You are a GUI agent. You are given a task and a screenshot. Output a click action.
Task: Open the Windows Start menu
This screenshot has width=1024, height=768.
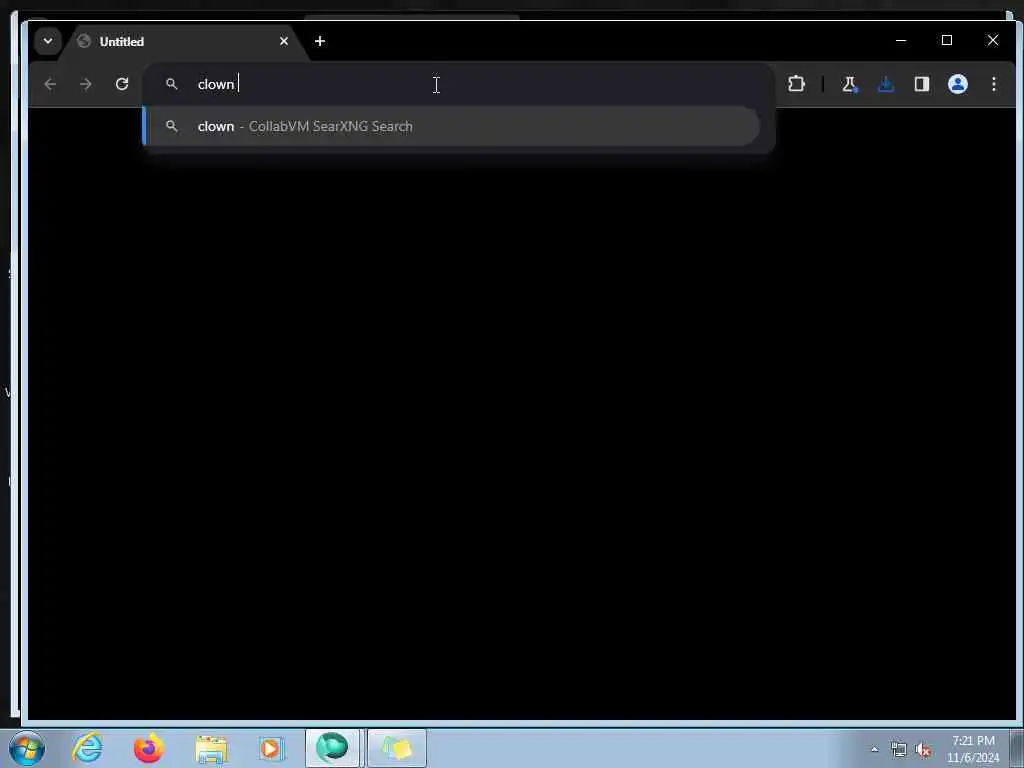tap(27, 748)
